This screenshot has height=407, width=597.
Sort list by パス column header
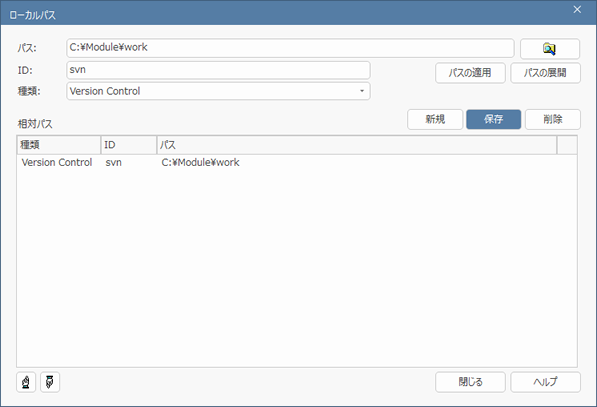(x=357, y=145)
